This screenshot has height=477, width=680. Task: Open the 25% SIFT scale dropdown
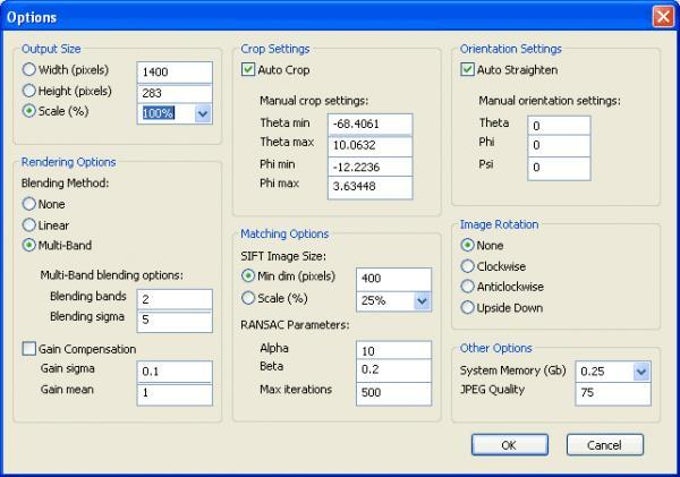[422, 301]
